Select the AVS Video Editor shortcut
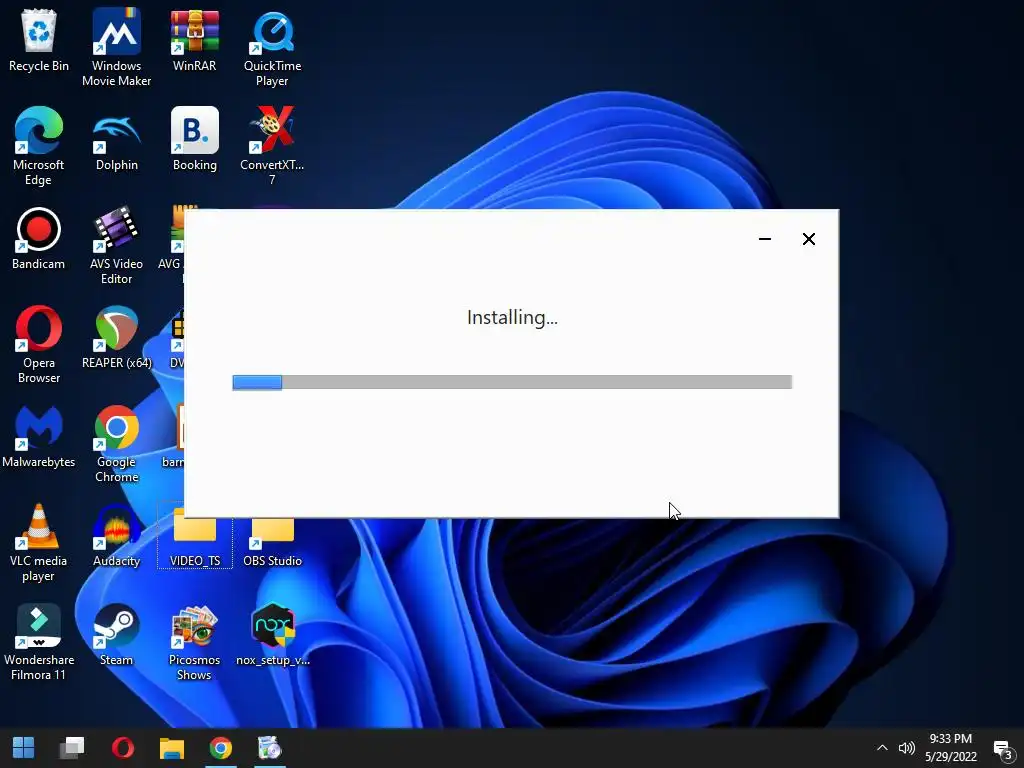Image resolution: width=1024 pixels, height=768 pixels. (116, 246)
